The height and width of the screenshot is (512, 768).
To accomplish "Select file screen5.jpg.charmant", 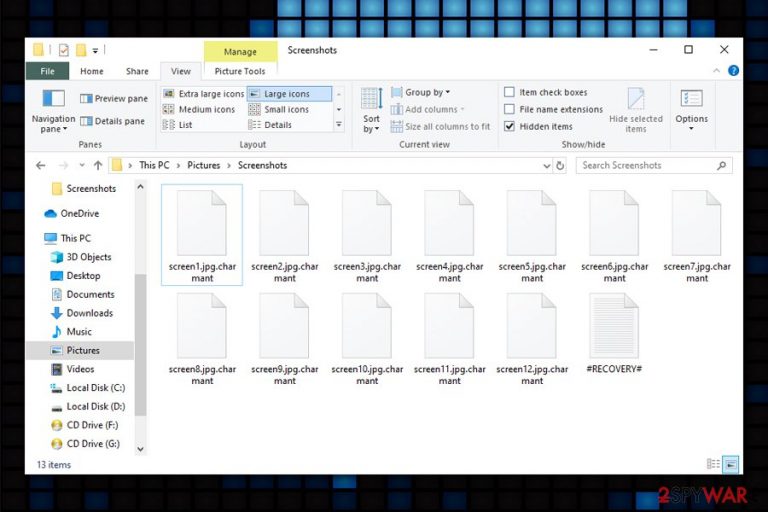I will [532, 235].
